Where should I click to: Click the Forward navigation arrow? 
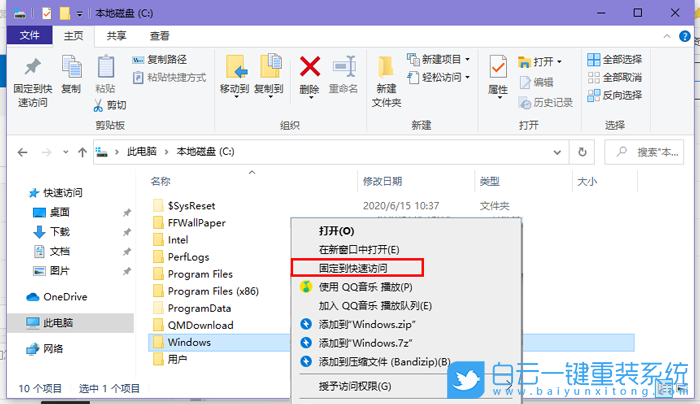click(x=46, y=153)
